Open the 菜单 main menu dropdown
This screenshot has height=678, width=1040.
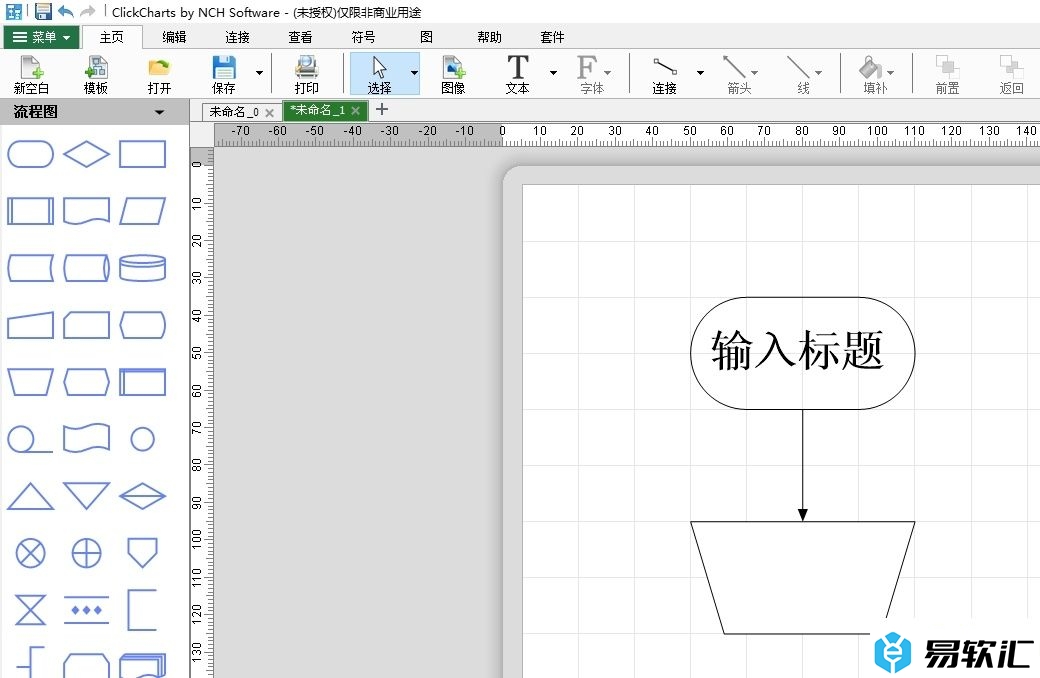41,37
